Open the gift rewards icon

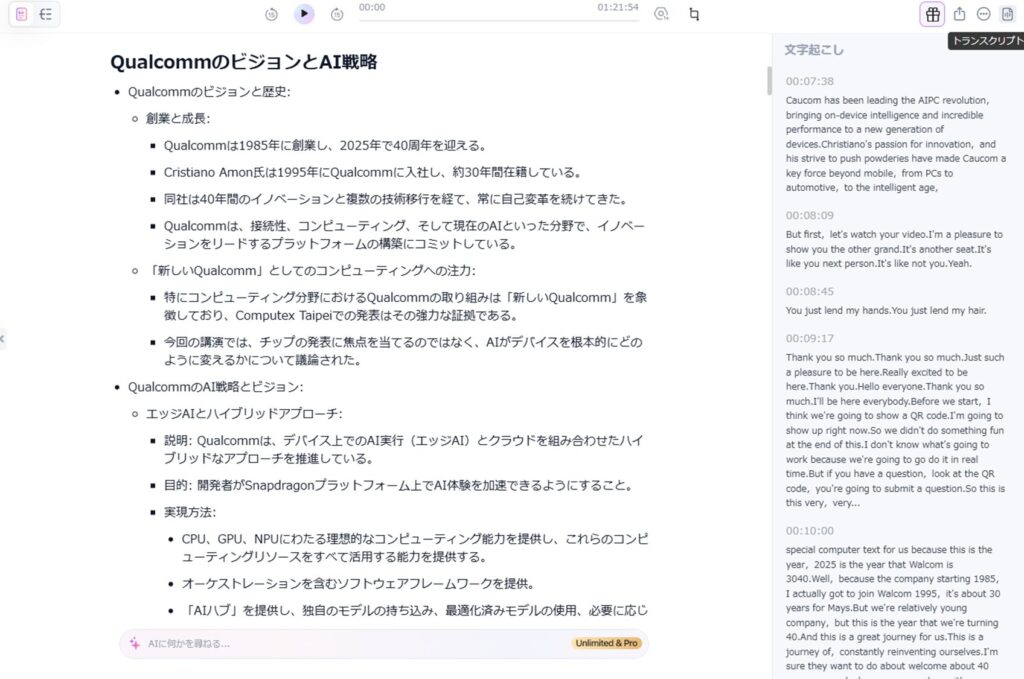[933, 14]
